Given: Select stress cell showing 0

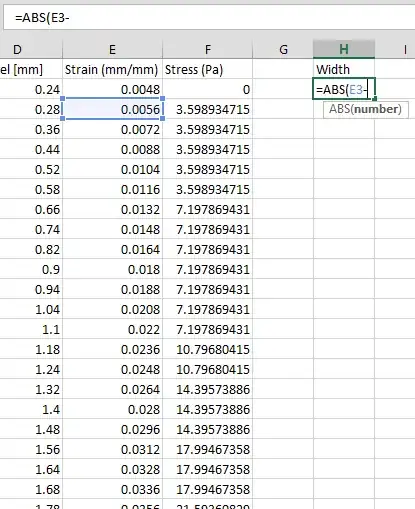Looking at the screenshot, I should [207, 89].
